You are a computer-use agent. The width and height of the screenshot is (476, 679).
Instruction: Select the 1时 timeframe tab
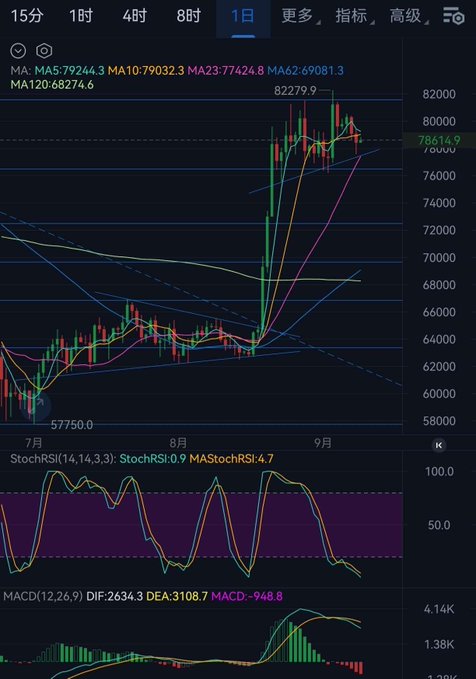81,16
